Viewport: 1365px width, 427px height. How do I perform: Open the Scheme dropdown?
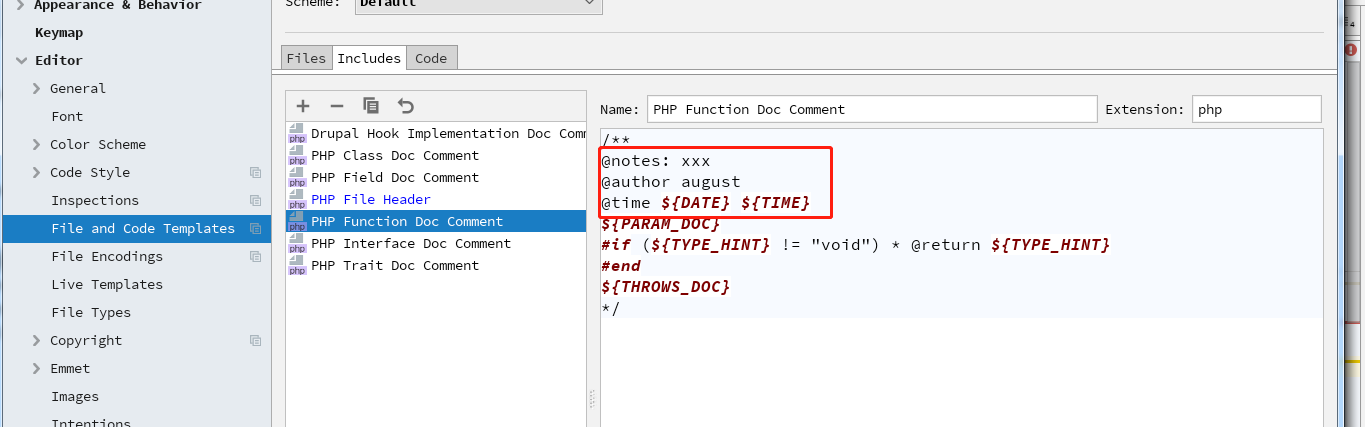click(478, 4)
